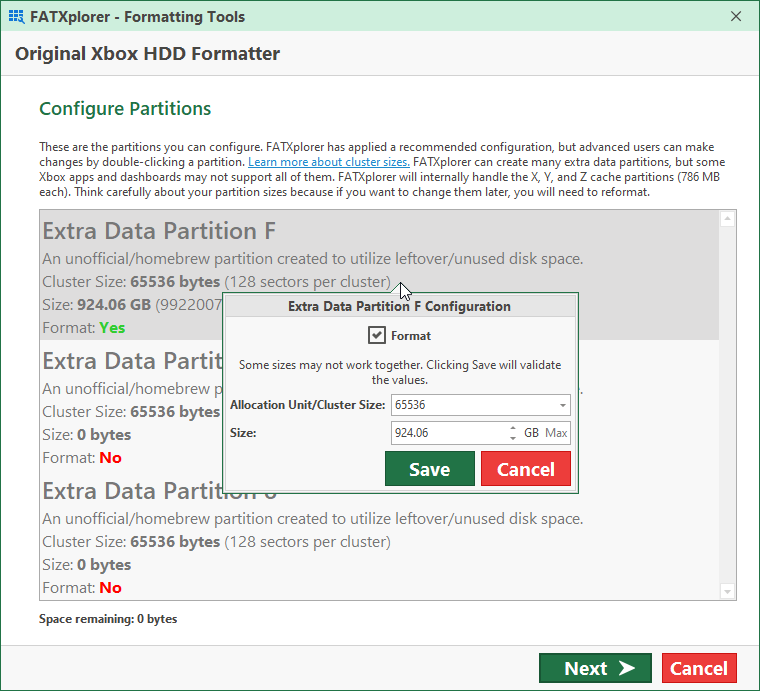Open the 'Learn more about cluster sizes' link
This screenshot has height=691, width=760.
[x=329, y=162]
